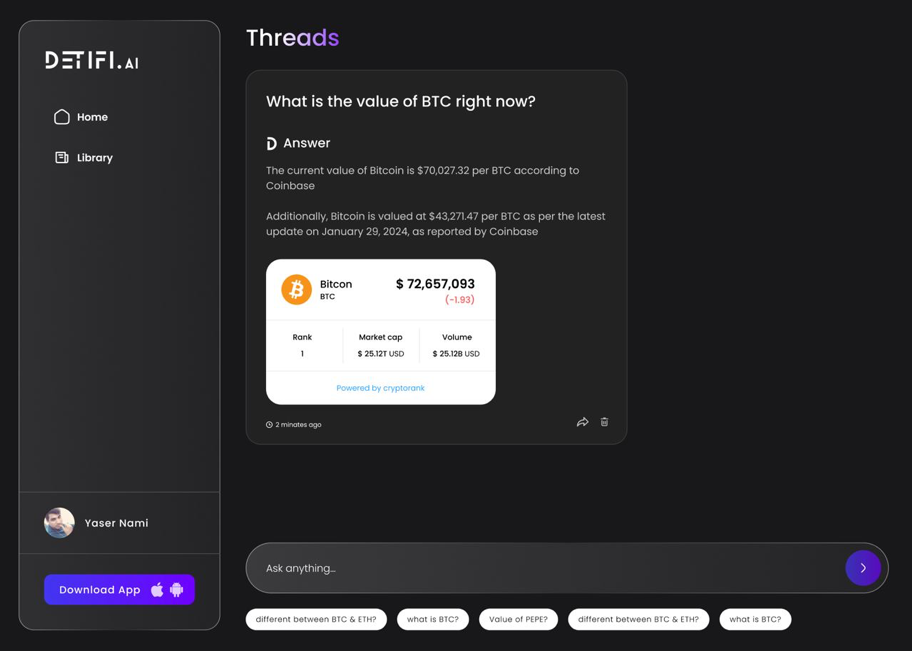Submit query with purple arrow button
Screen dimensions: 912x651
(x=862, y=568)
